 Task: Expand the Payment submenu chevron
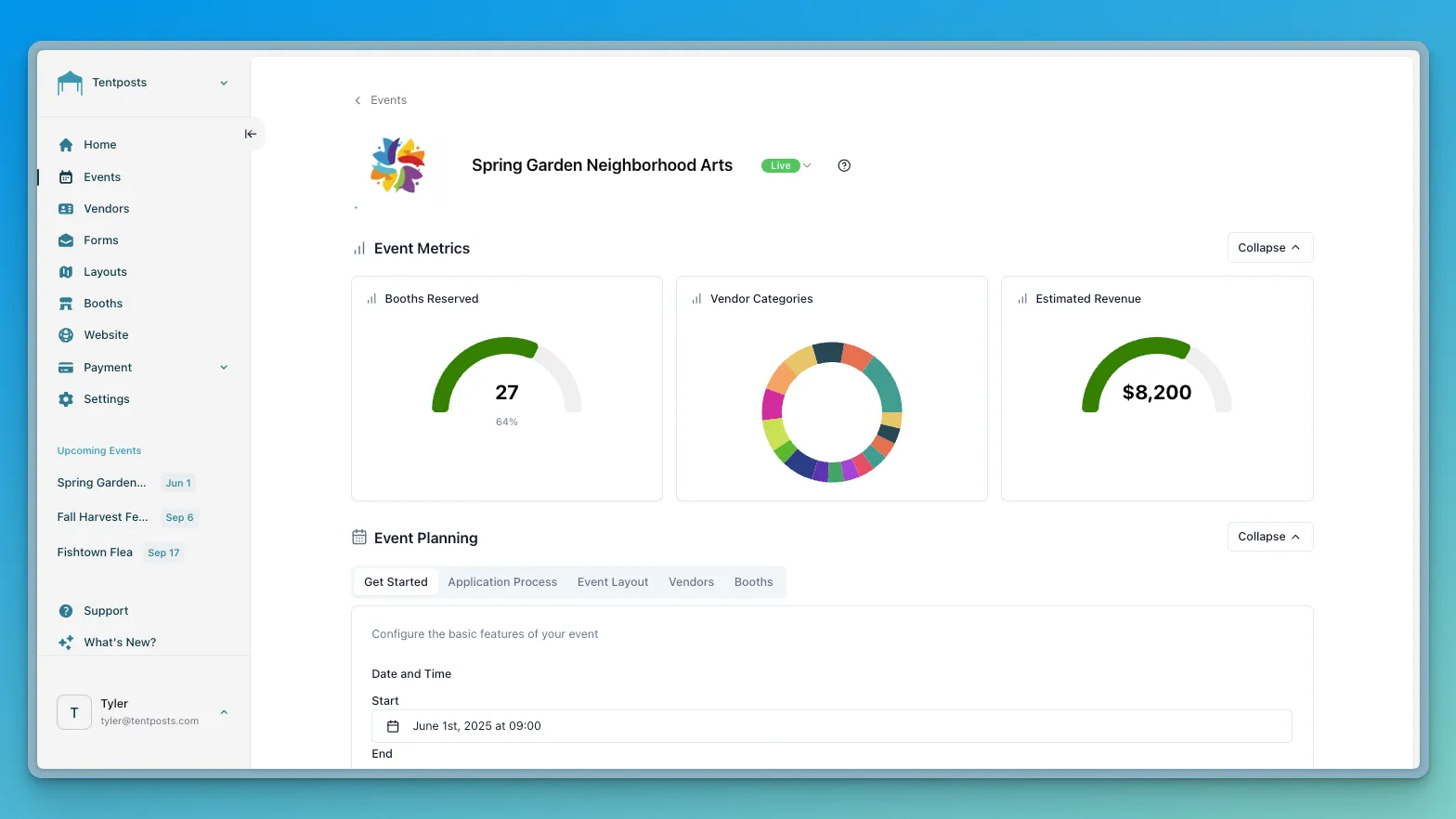point(224,368)
